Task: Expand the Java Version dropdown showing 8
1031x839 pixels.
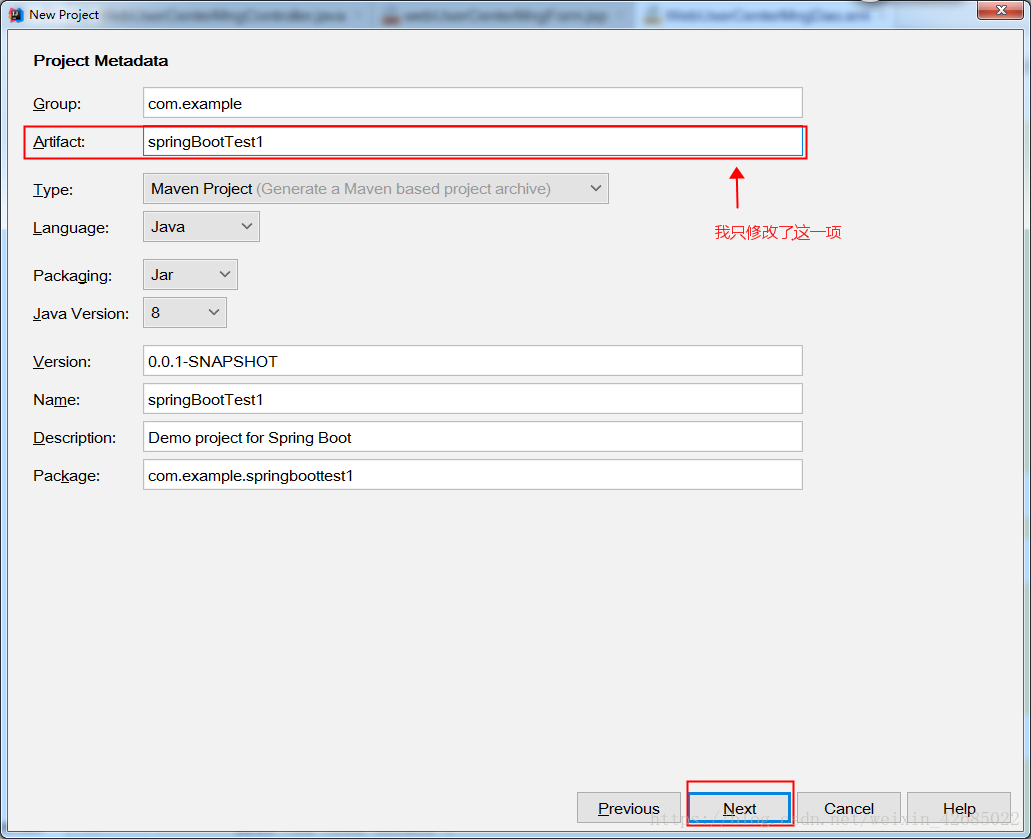Action: click(185, 313)
